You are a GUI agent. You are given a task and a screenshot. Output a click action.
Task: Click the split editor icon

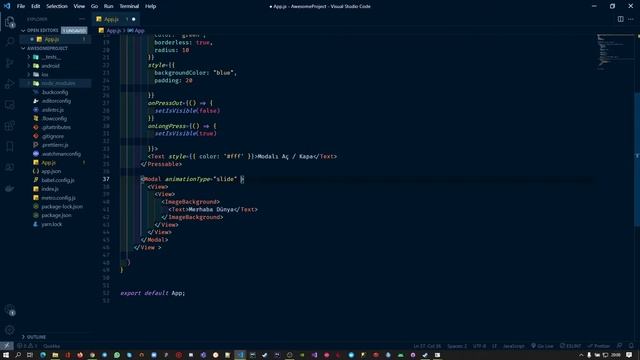pyautogui.click(x=620, y=19)
